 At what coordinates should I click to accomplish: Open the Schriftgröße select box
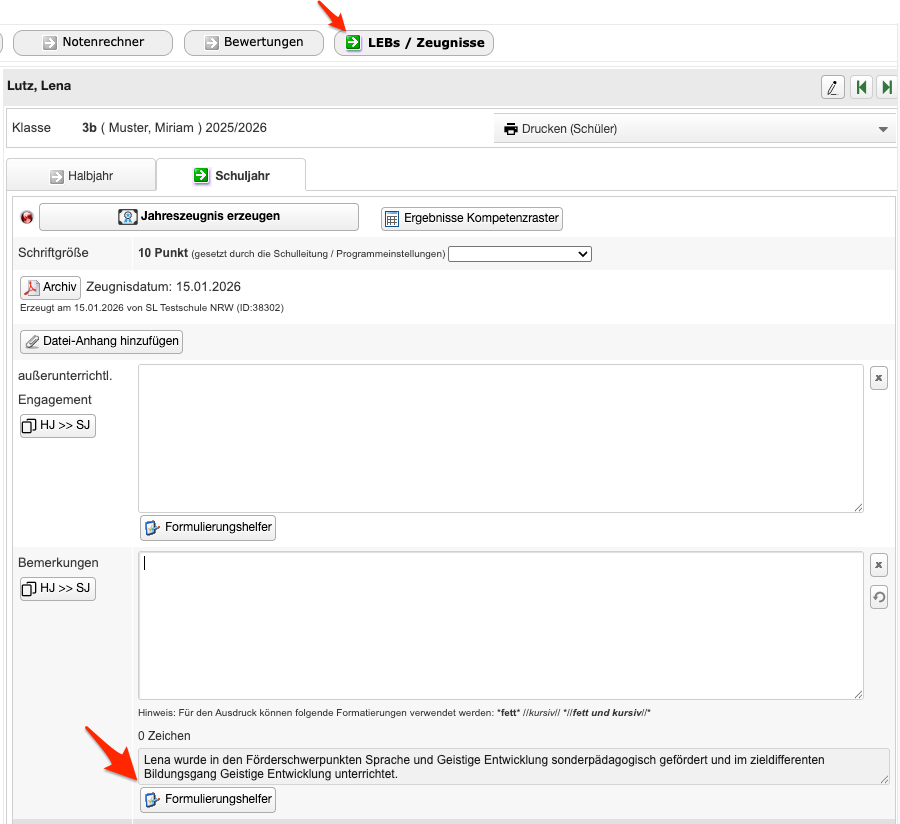(519, 254)
